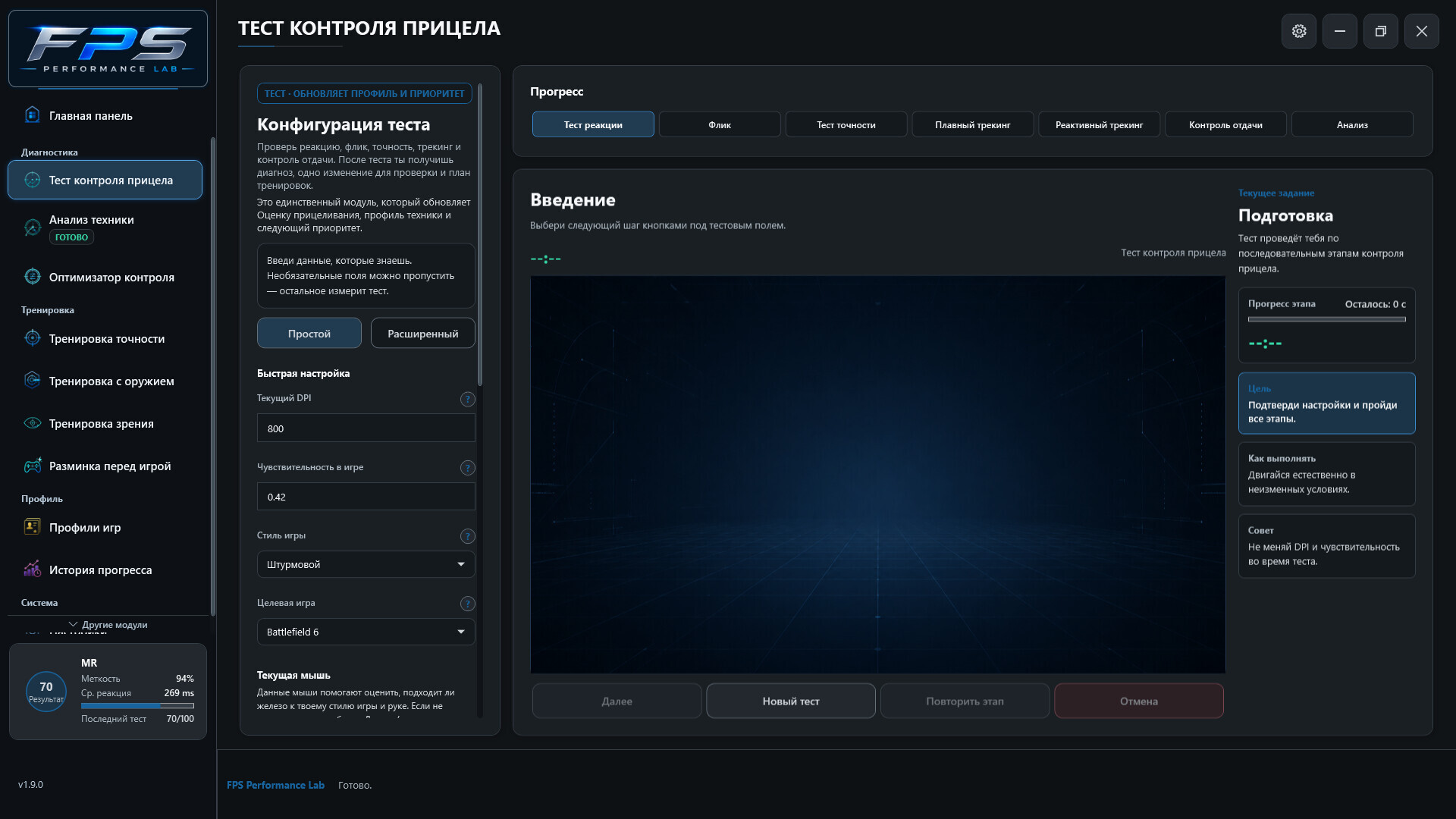Select the Тест реакции stage tab

(x=593, y=124)
